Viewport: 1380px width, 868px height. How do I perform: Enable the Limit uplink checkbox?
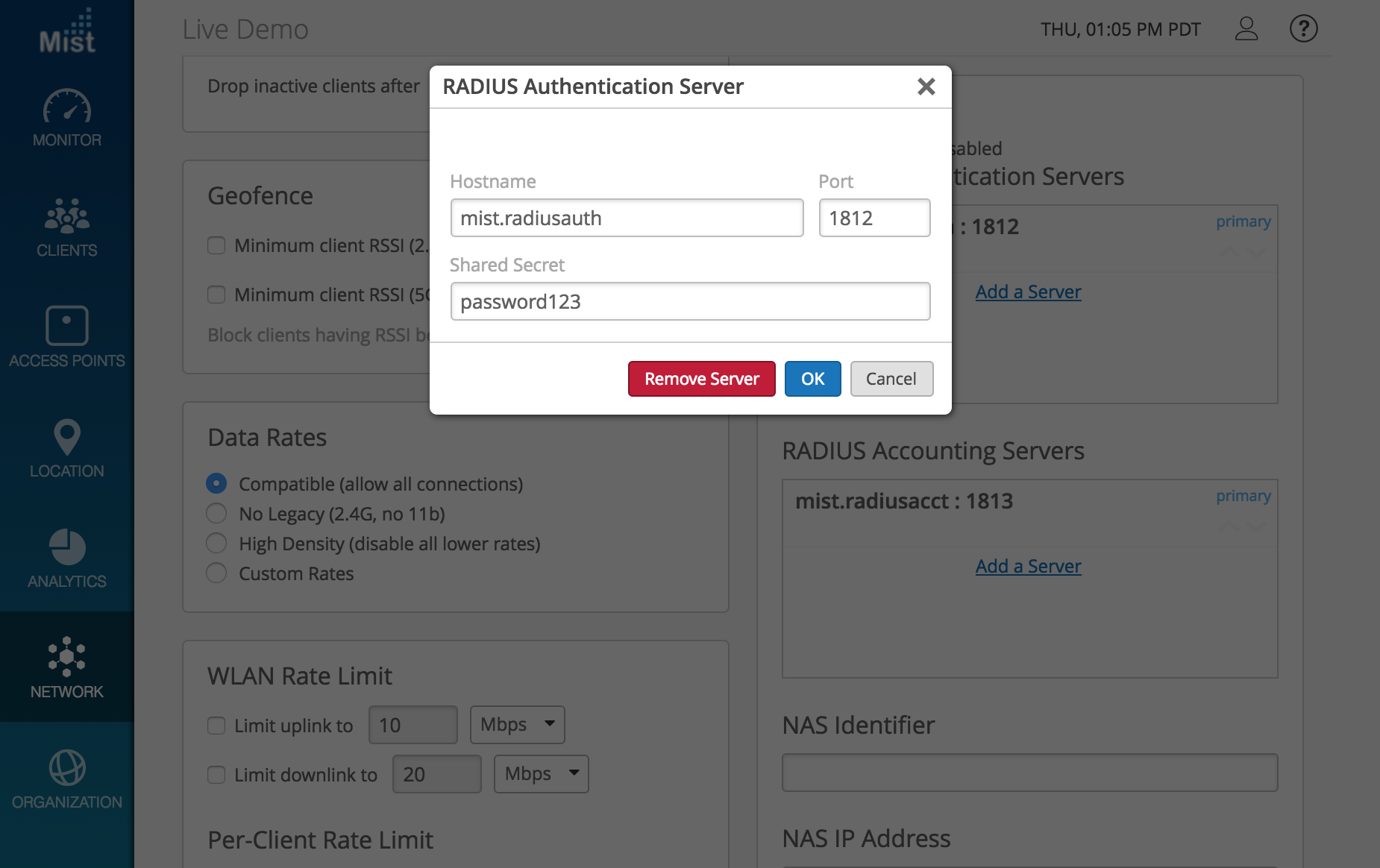pyautogui.click(x=216, y=726)
